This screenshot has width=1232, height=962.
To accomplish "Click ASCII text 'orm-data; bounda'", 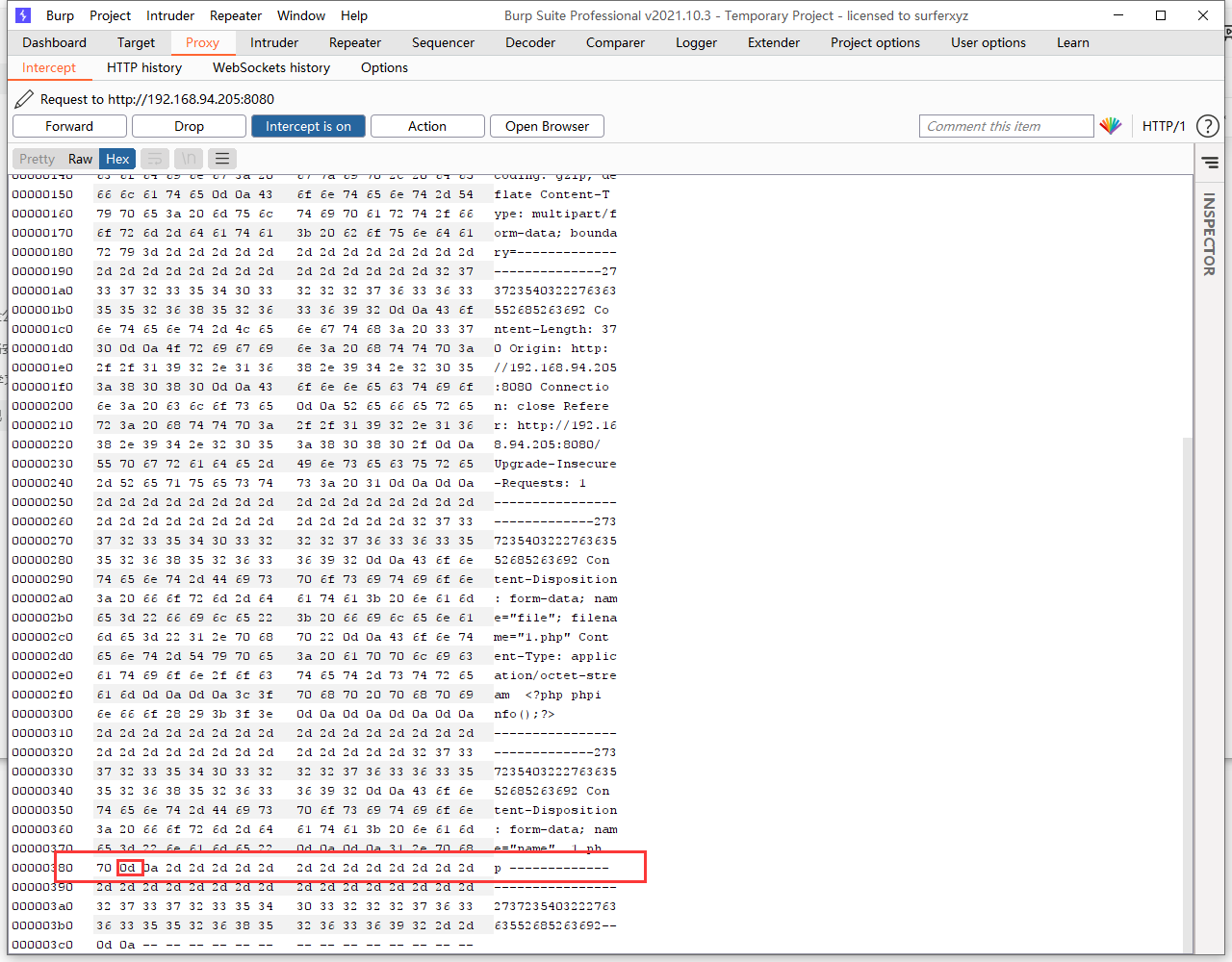I will click(x=555, y=233).
